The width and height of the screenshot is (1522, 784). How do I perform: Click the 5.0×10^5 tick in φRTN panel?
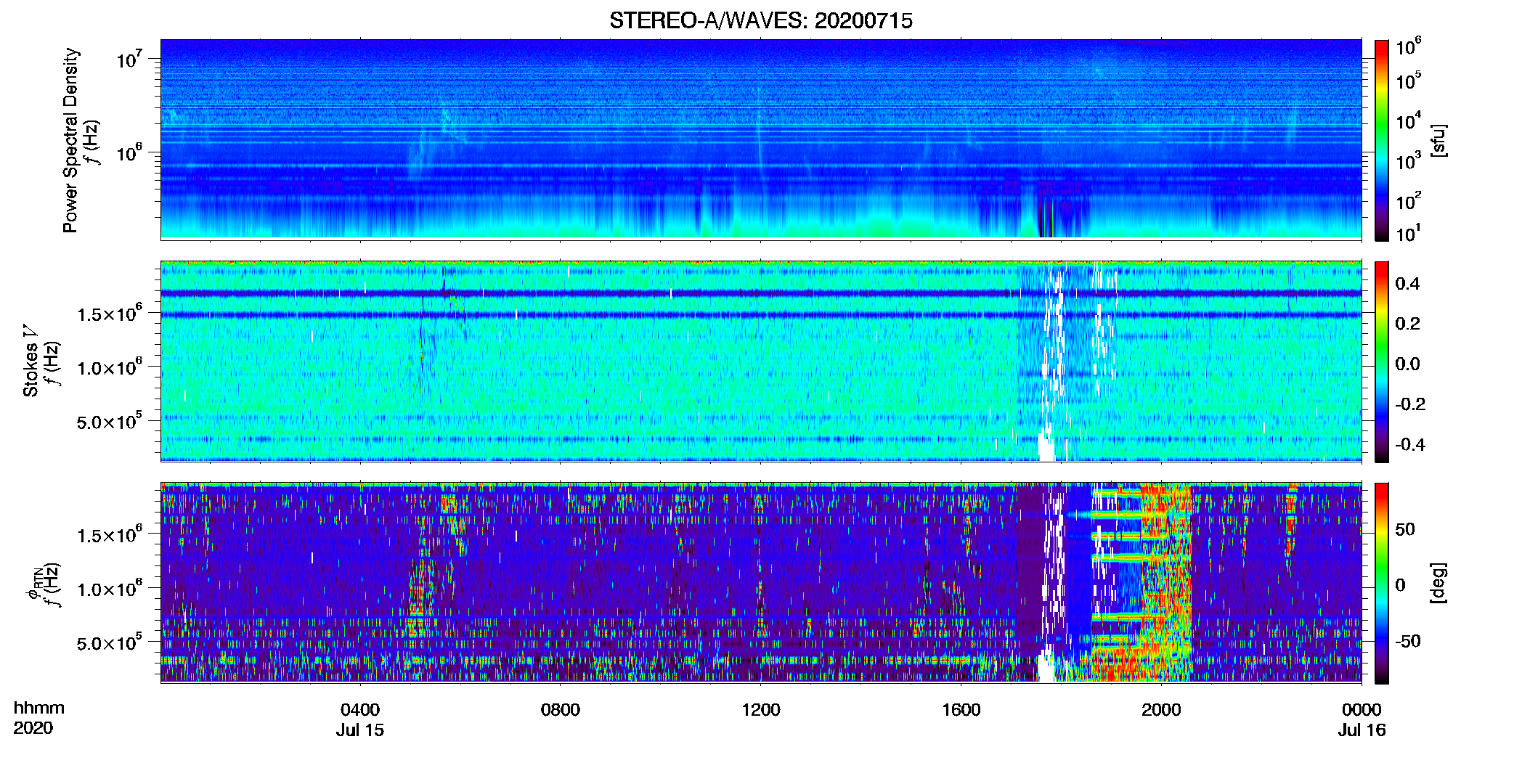pos(109,642)
